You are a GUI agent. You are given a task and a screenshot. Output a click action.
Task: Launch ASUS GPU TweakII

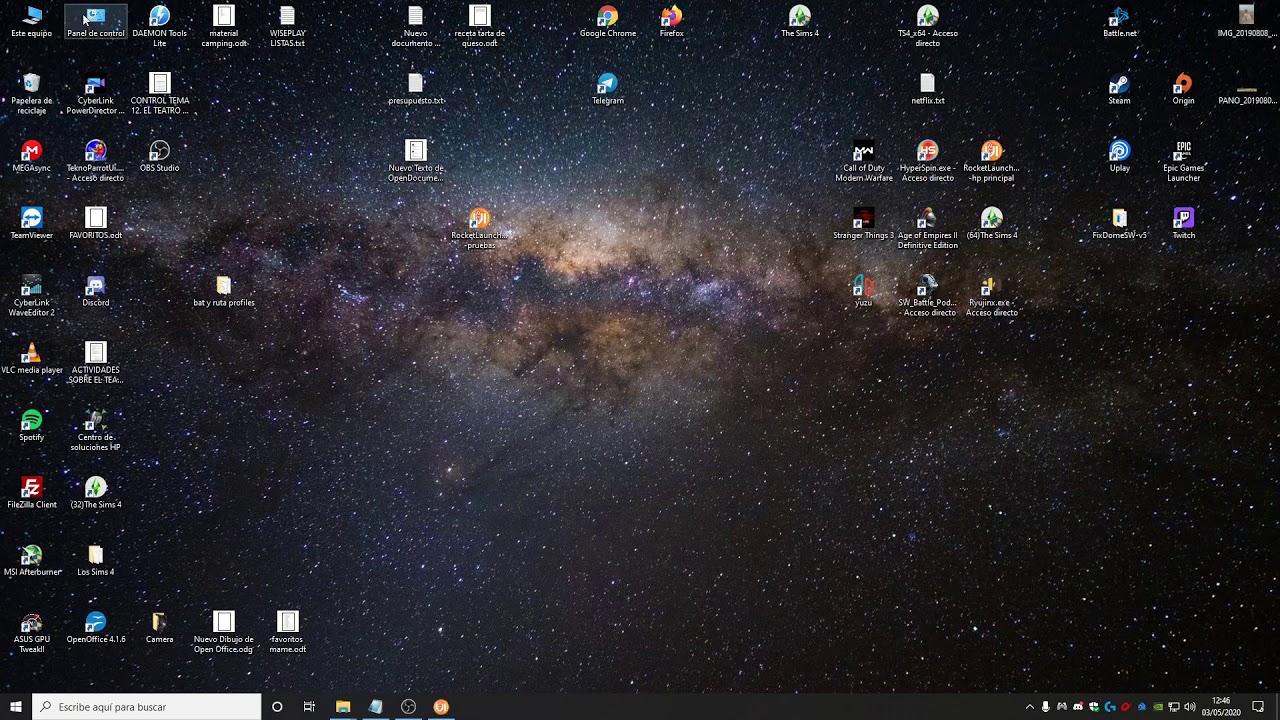[32, 632]
